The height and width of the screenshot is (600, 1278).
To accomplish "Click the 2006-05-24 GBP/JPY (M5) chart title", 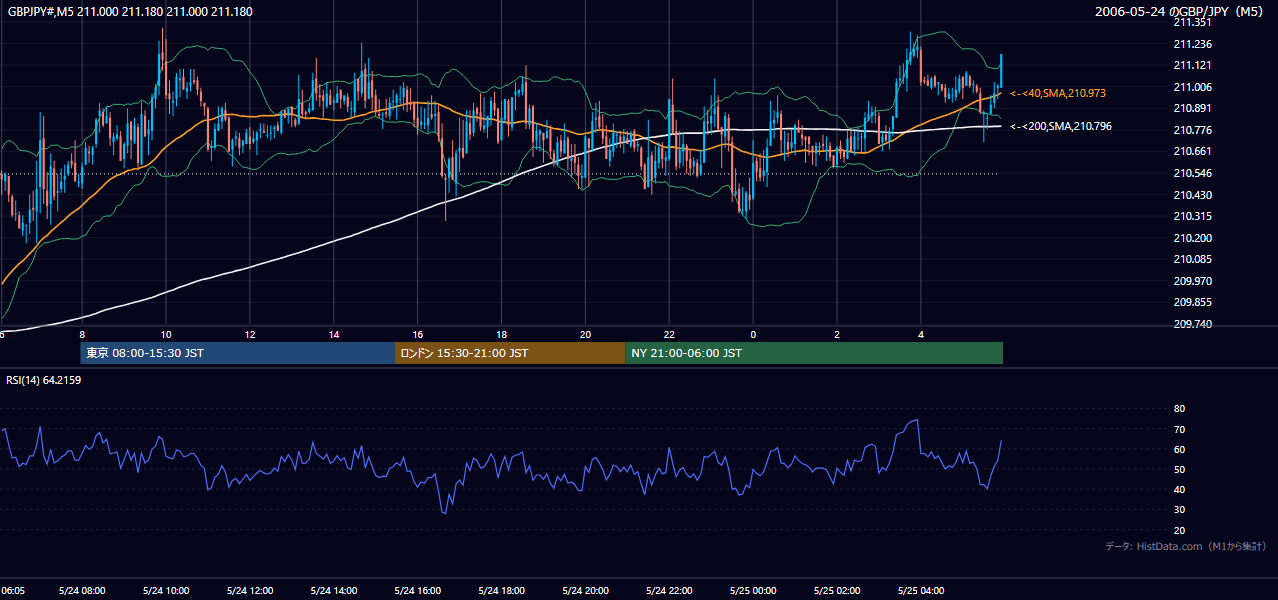I will [1180, 11].
